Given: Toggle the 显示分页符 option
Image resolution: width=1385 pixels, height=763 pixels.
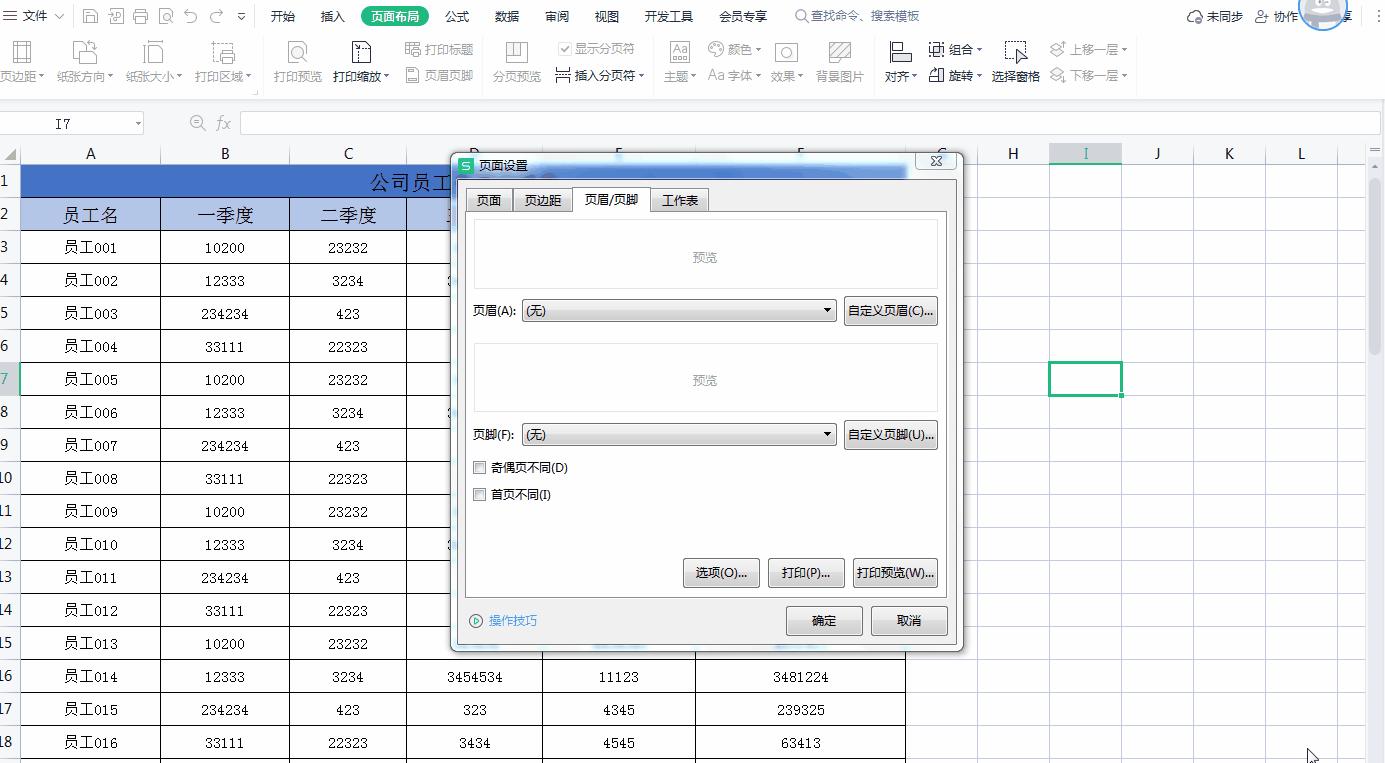Looking at the screenshot, I should (563, 47).
